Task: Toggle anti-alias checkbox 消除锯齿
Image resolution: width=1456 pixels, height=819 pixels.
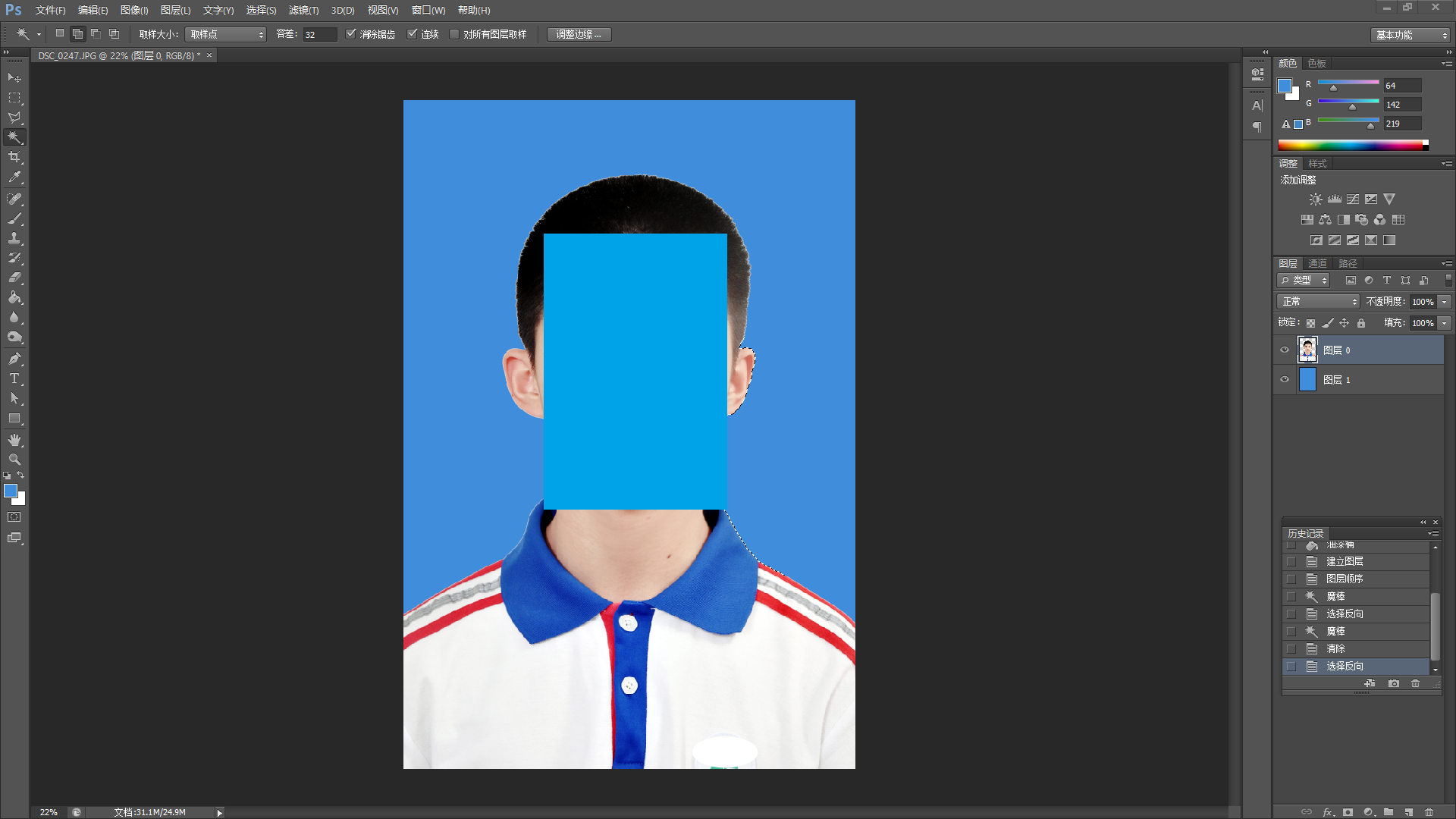Action: pos(351,34)
